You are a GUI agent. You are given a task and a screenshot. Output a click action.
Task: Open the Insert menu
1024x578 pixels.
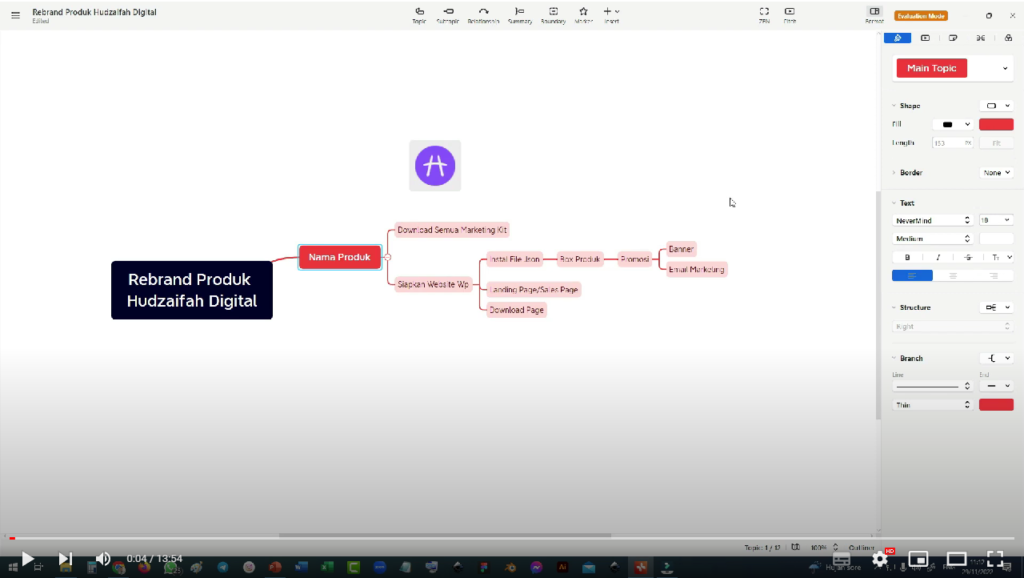[611, 12]
